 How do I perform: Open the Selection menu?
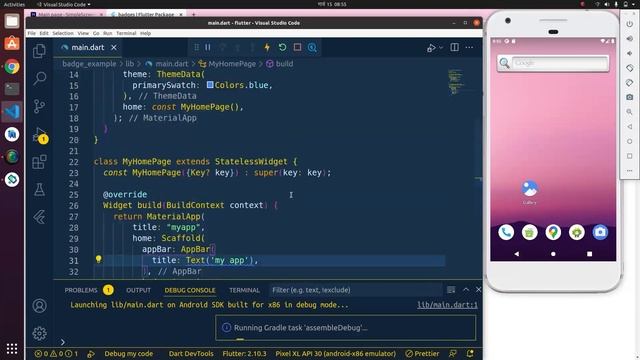coord(63,33)
